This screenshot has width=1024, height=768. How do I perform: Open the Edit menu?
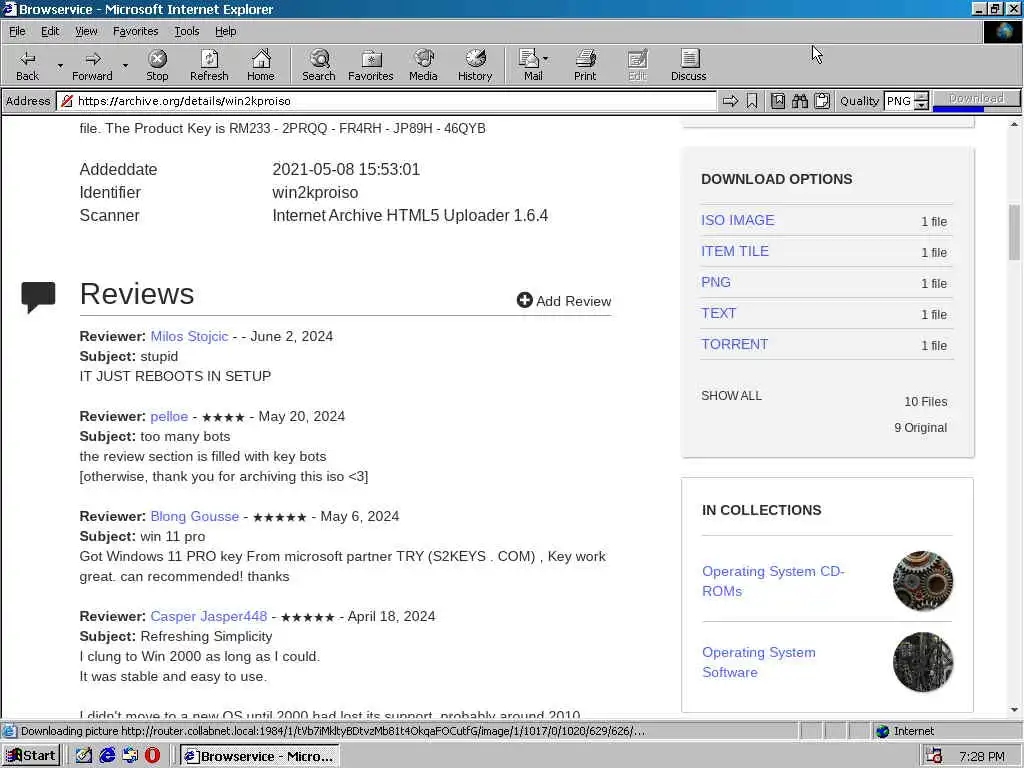click(50, 31)
